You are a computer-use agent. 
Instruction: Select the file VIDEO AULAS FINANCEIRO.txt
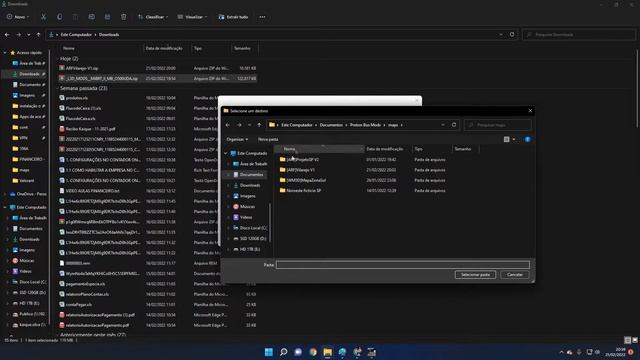[92, 191]
